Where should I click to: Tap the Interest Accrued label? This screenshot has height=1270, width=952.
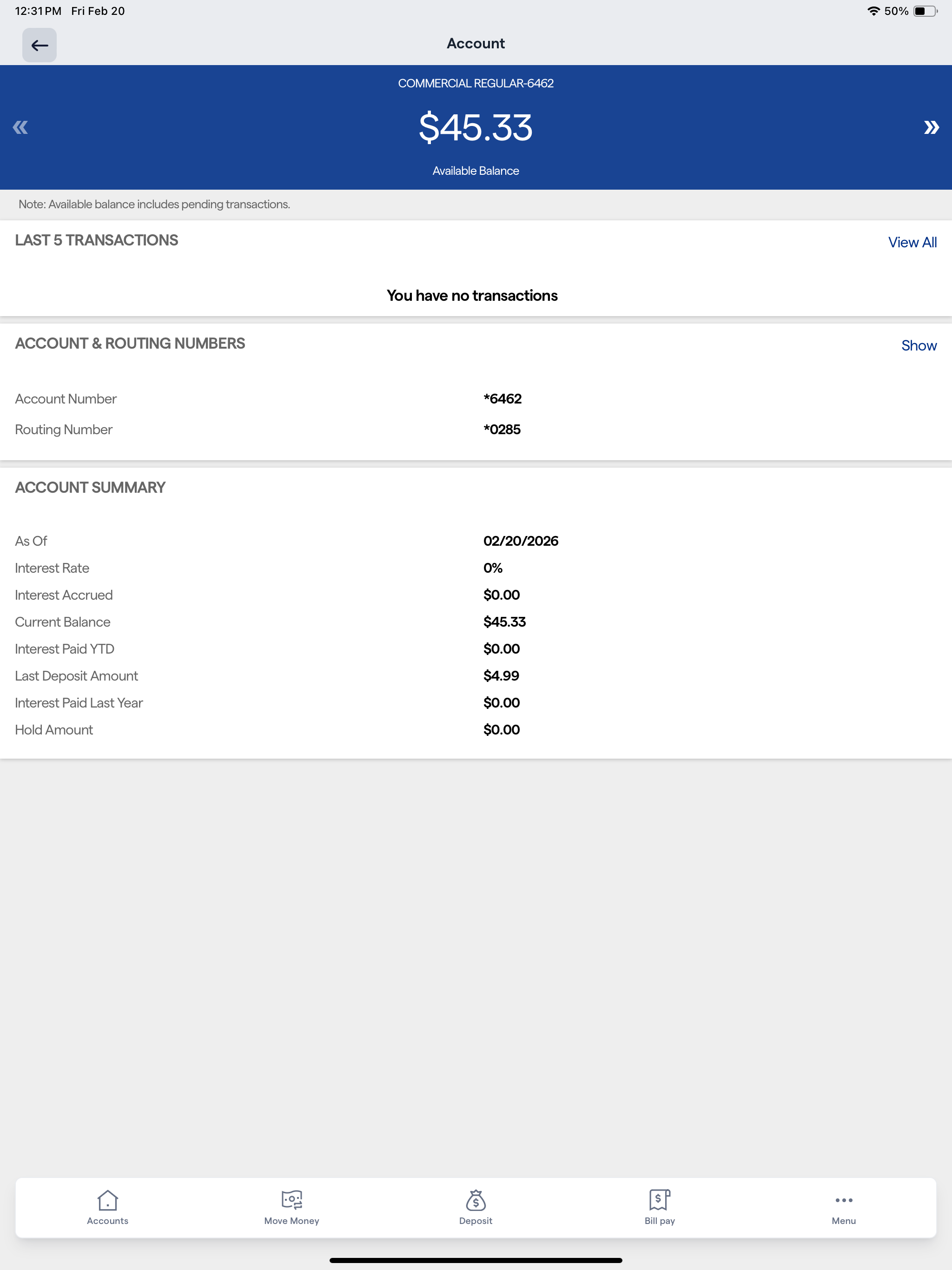[64, 595]
